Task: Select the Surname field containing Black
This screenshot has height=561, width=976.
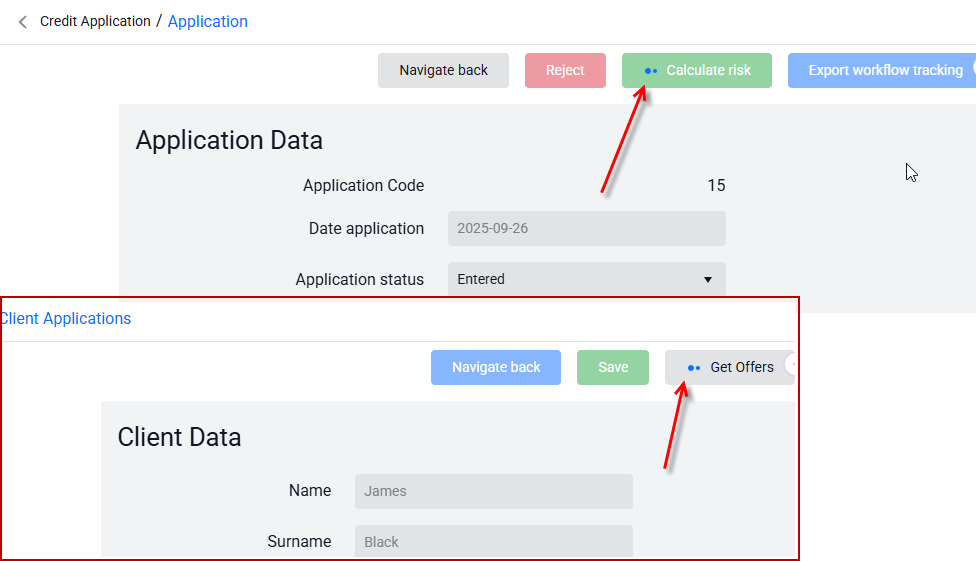Action: [x=494, y=541]
